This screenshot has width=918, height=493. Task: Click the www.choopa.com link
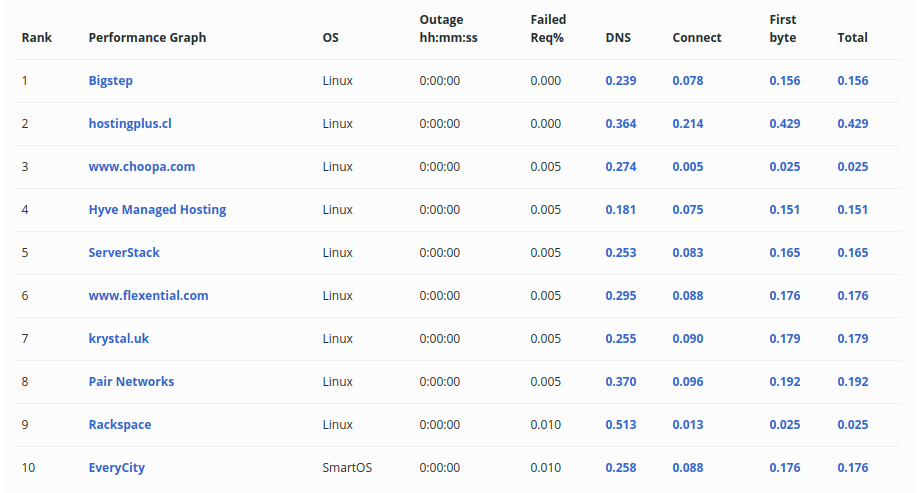point(142,167)
